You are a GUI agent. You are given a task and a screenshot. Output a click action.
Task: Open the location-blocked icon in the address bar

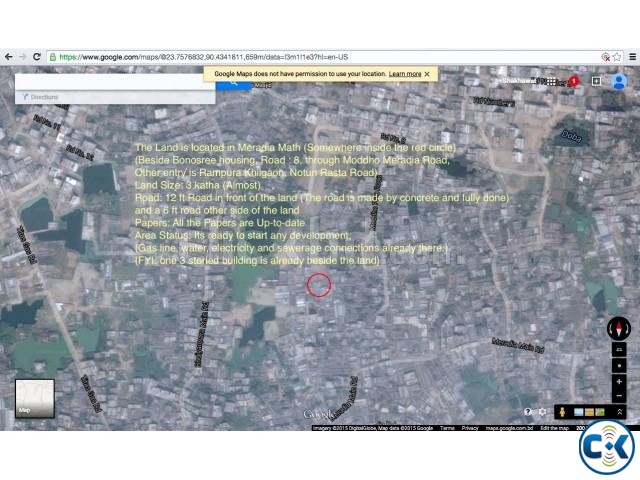coord(605,57)
